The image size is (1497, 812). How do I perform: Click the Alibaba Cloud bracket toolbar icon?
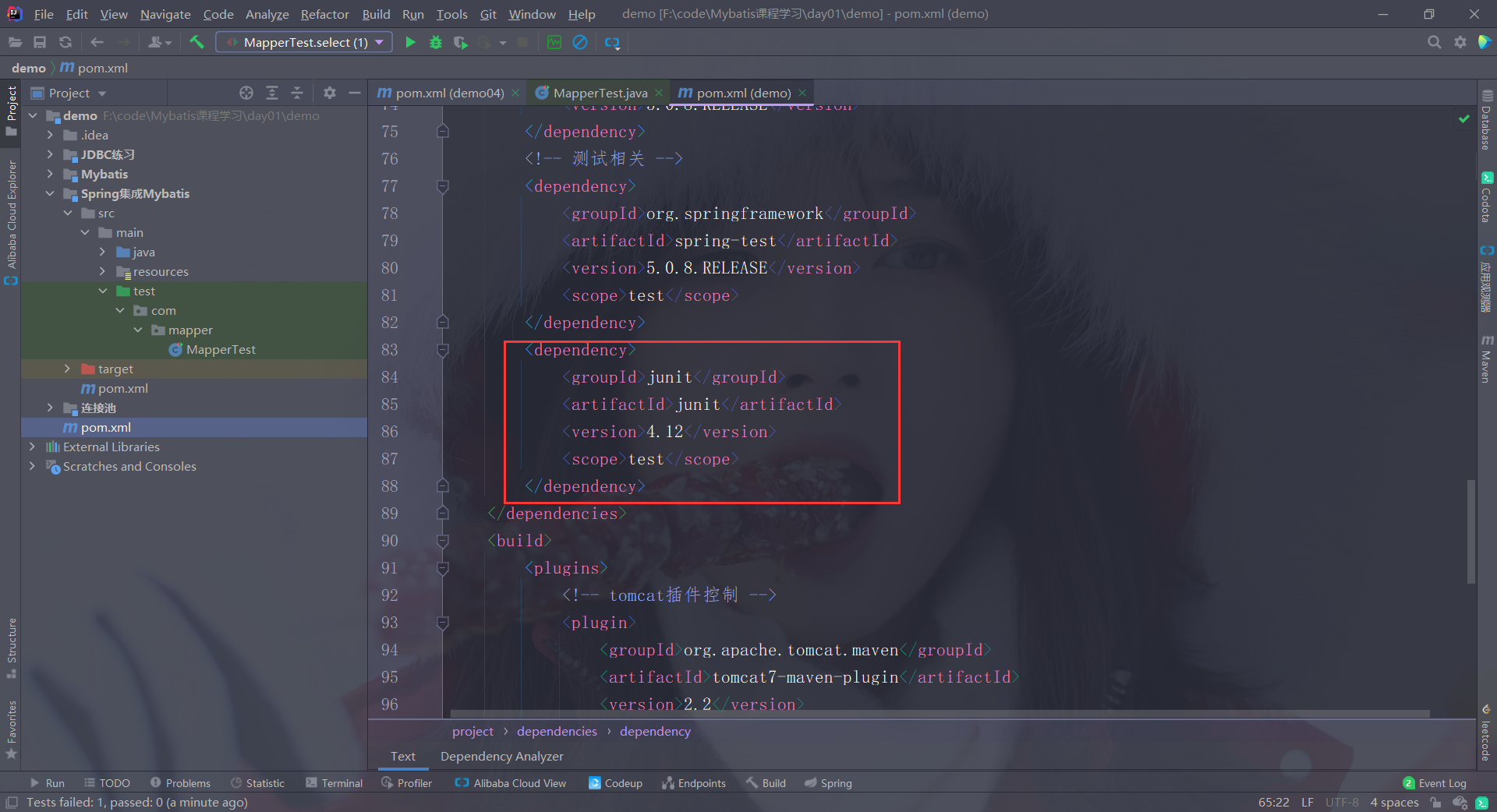pos(612,43)
